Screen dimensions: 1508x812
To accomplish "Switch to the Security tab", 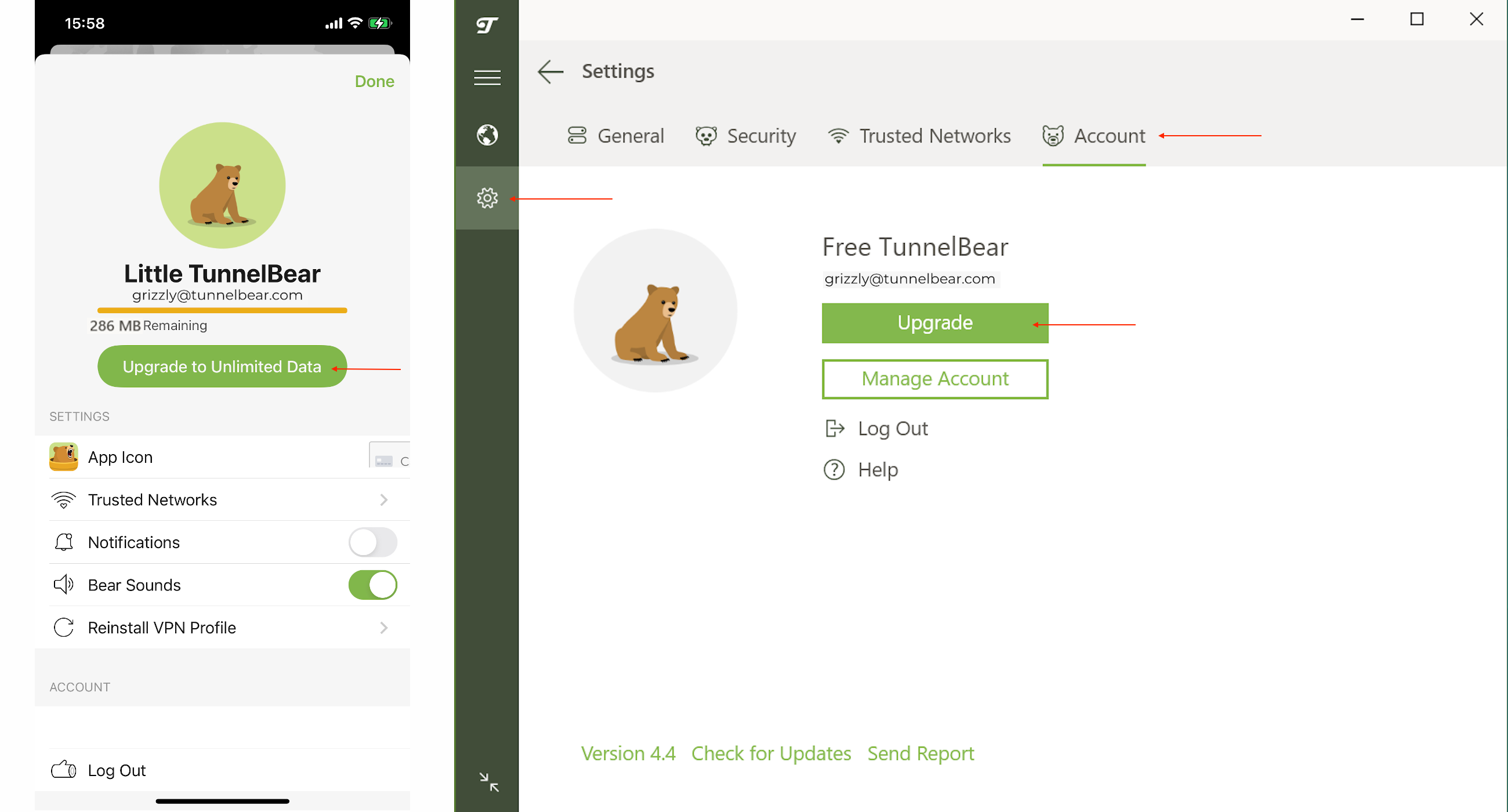I will click(x=746, y=136).
